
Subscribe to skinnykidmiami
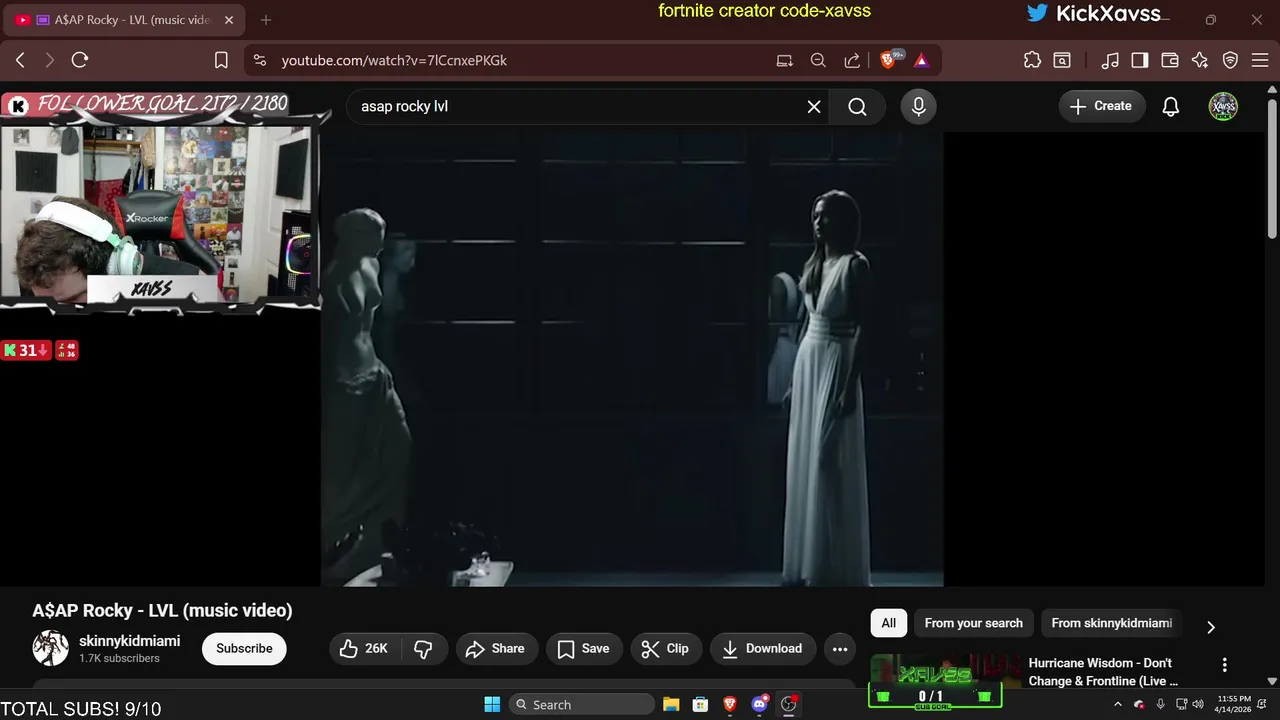point(244,648)
